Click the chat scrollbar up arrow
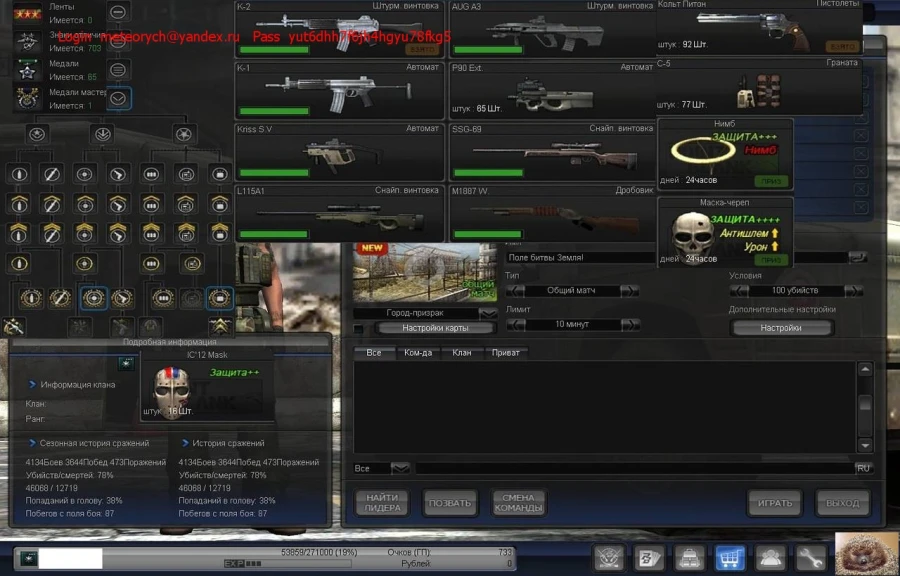The height and width of the screenshot is (576, 900). [865, 369]
